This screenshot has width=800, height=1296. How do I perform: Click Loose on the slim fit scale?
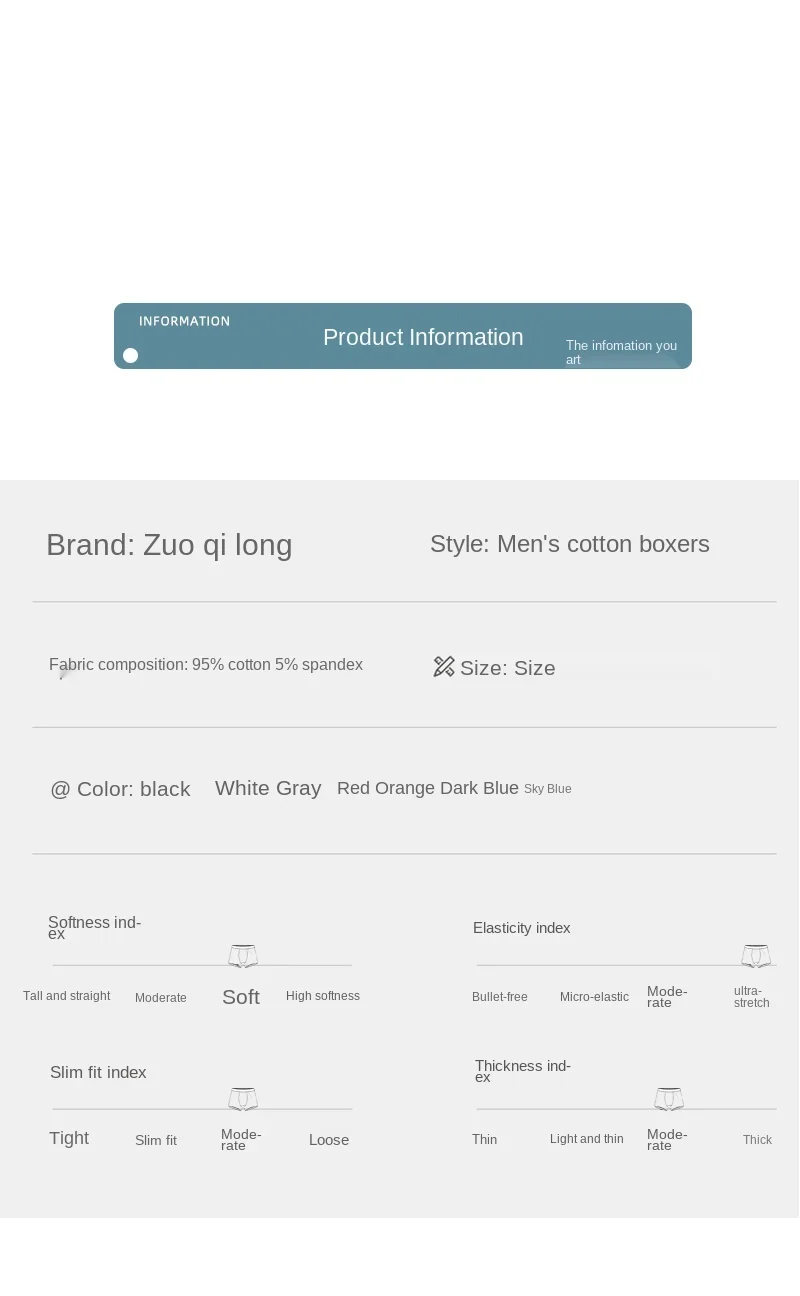(x=329, y=1140)
